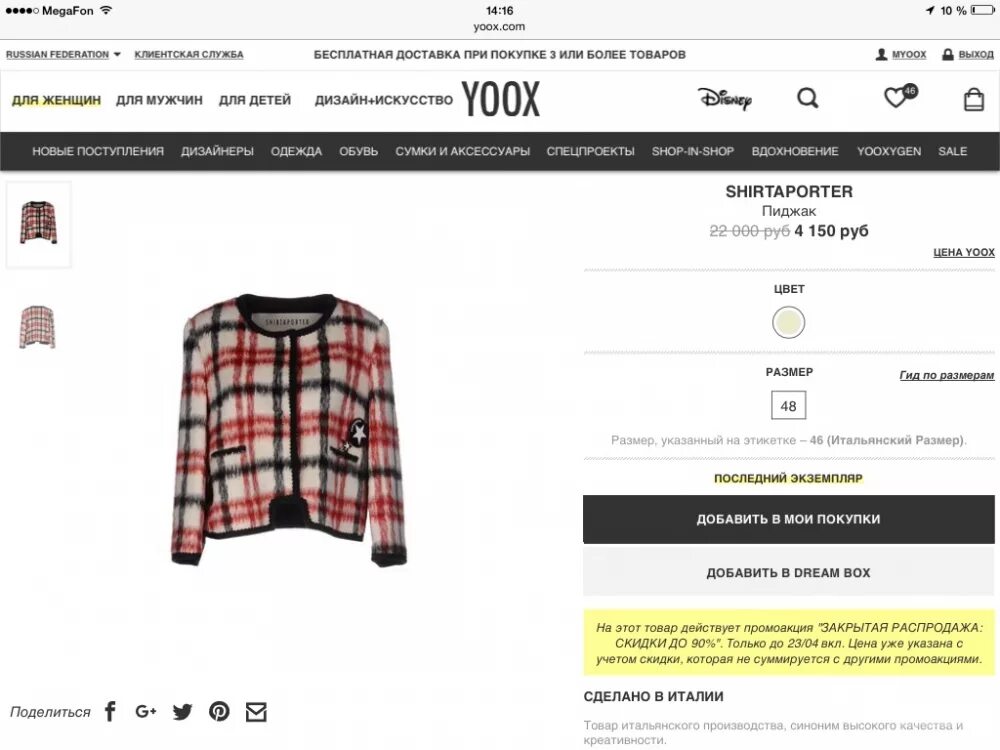Switch to ДЛЯ МУЖЧИН section

(x=159, y=100)
